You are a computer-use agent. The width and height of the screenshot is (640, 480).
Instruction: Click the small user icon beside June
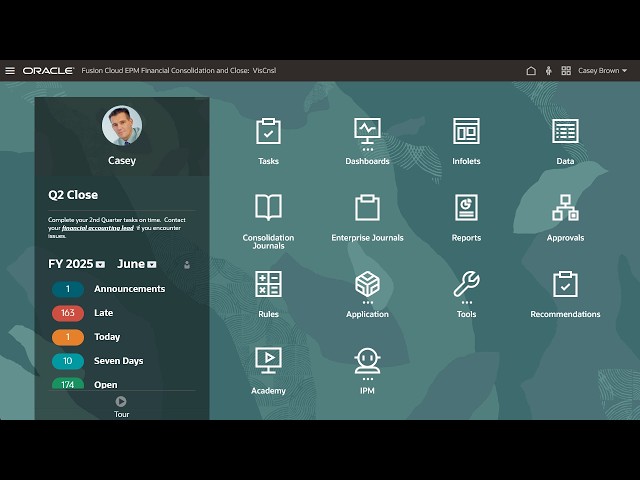(187, 265)
